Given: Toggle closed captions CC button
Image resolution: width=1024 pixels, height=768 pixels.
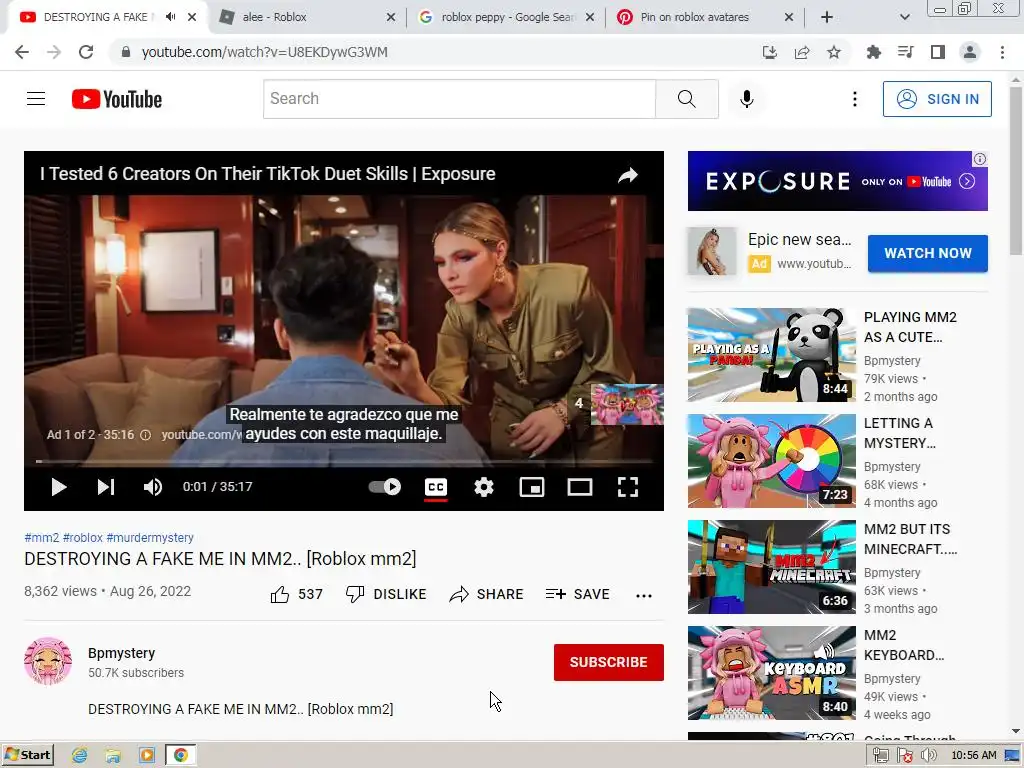Looking at the screenshot, I should point(436,487).
